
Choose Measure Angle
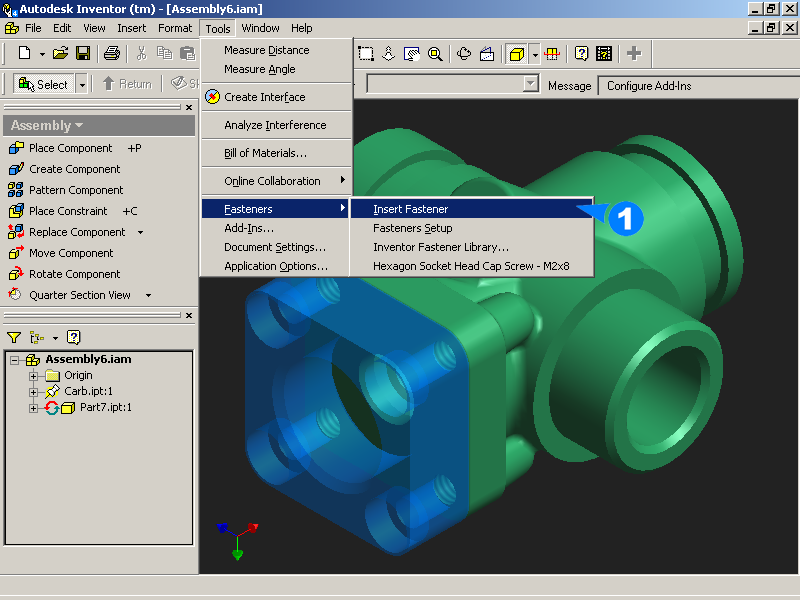click(276, 69)
